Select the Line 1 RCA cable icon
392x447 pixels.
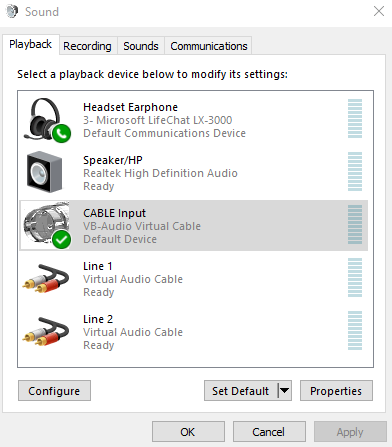[46, 278]
